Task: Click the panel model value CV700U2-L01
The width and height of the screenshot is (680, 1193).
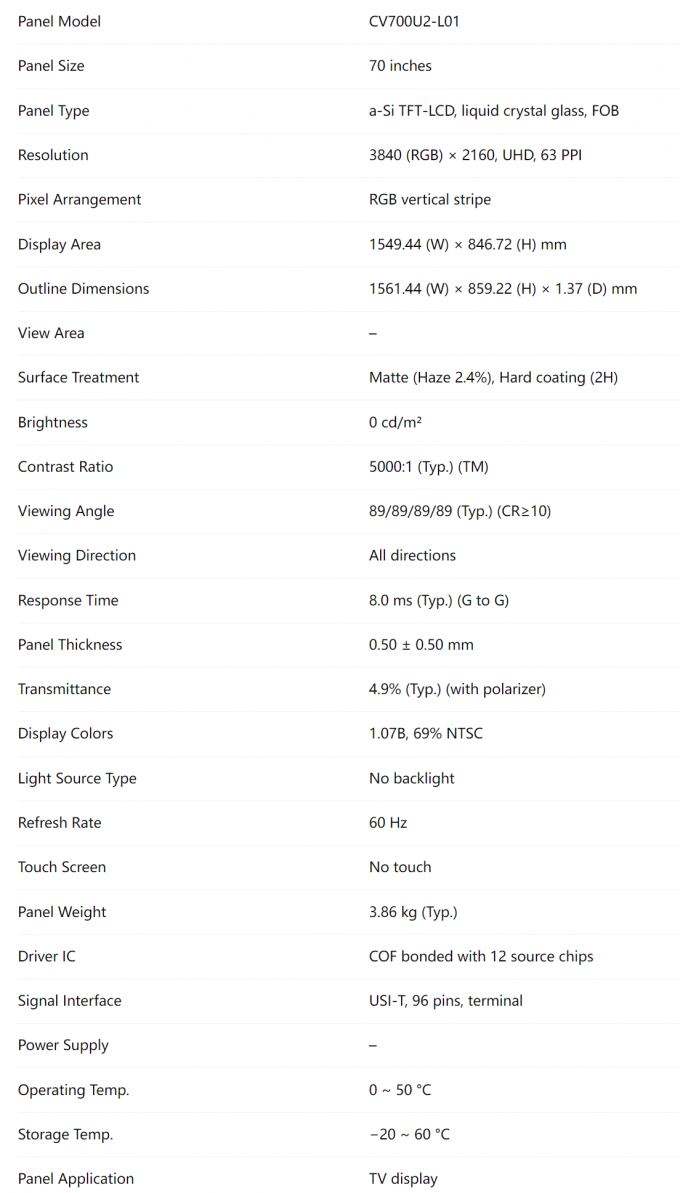Action: click(414, 21)
